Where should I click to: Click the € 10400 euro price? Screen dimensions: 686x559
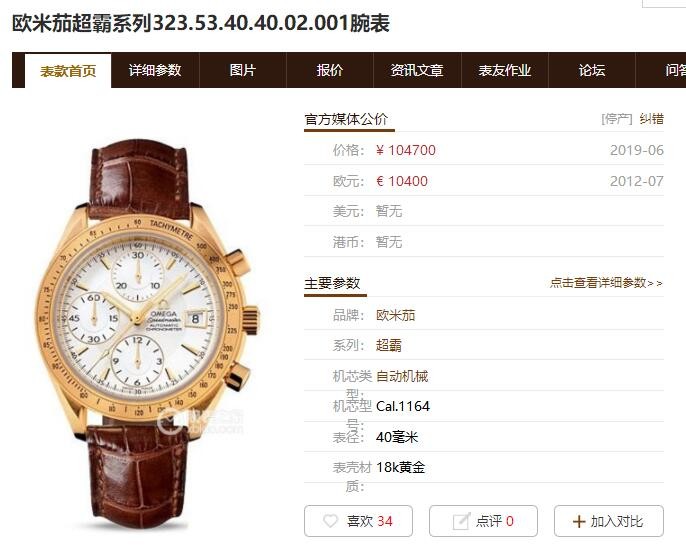coord(402,181)
